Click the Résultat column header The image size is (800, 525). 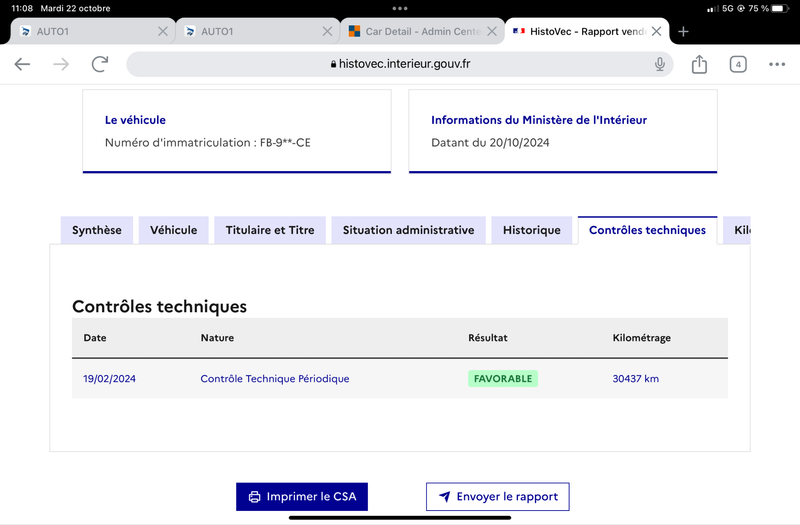click(x=488, y=338)
